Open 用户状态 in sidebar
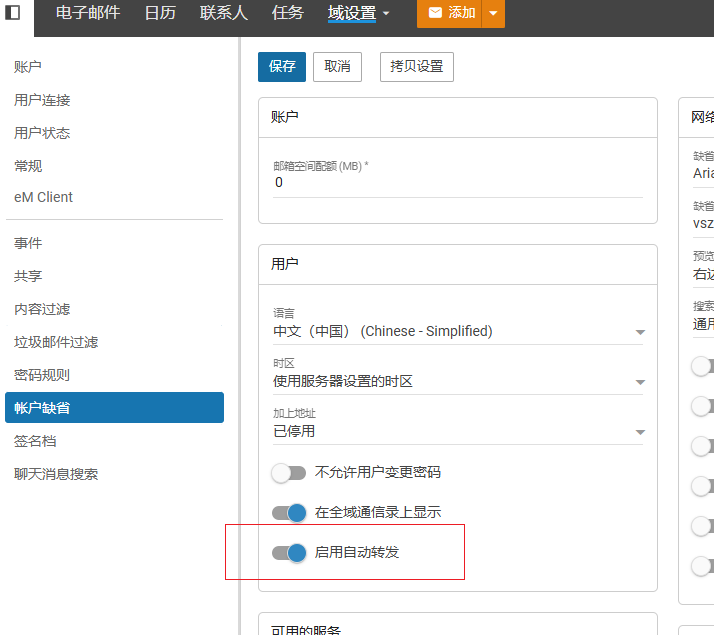 [42, 133]
